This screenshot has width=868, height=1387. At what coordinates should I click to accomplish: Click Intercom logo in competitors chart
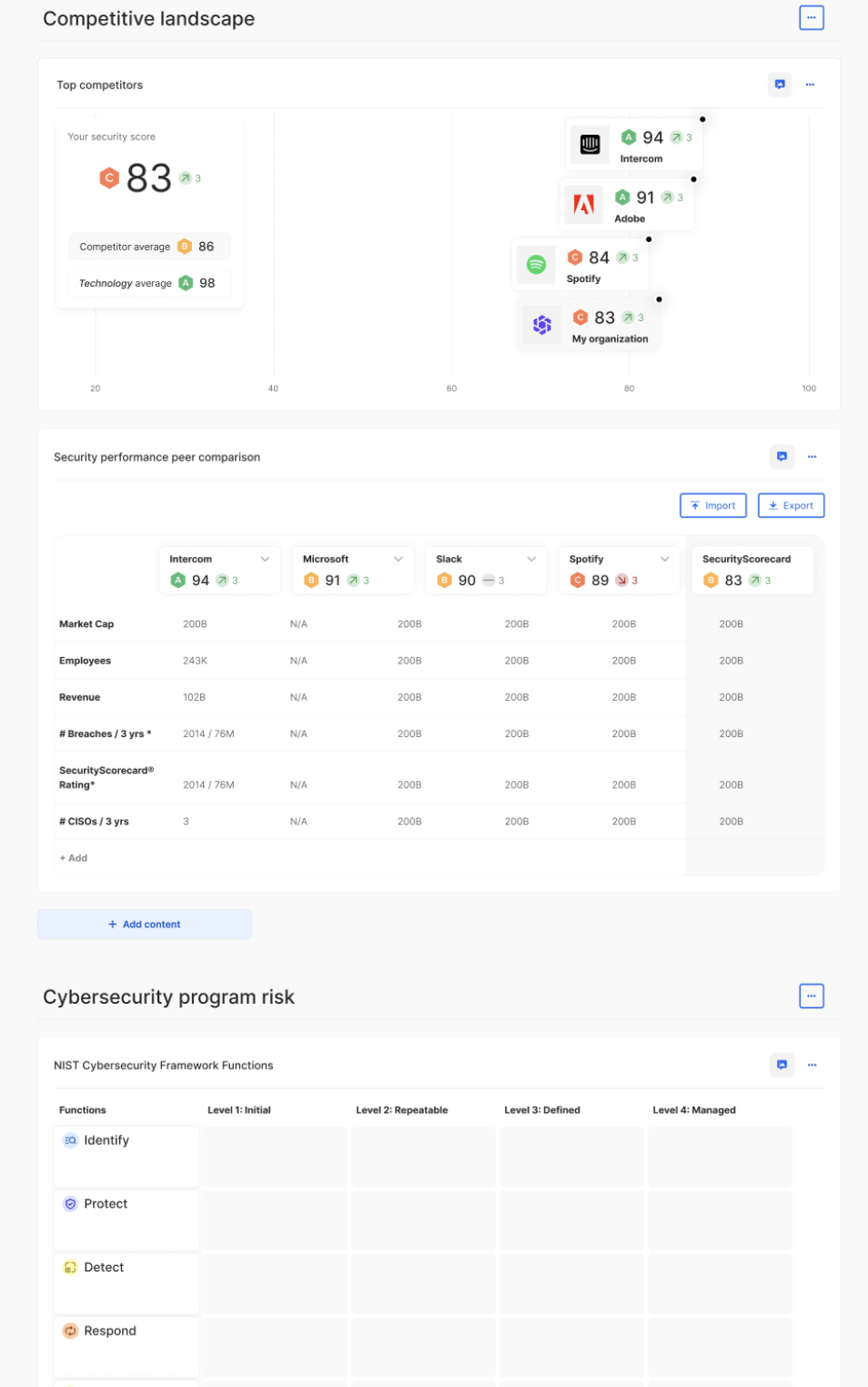[x=590, y=145]
